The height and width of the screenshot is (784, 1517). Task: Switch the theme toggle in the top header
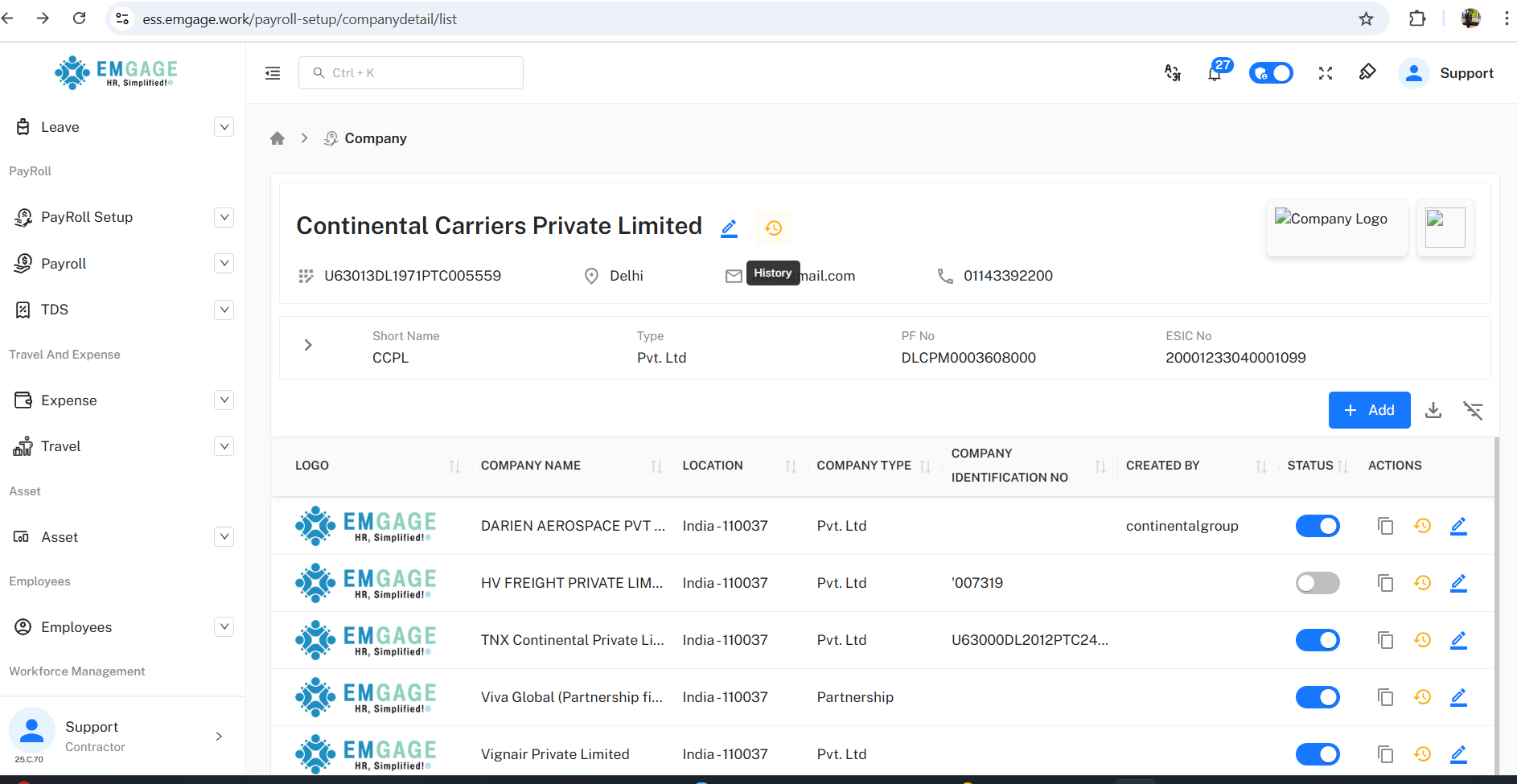(1270, 73)
